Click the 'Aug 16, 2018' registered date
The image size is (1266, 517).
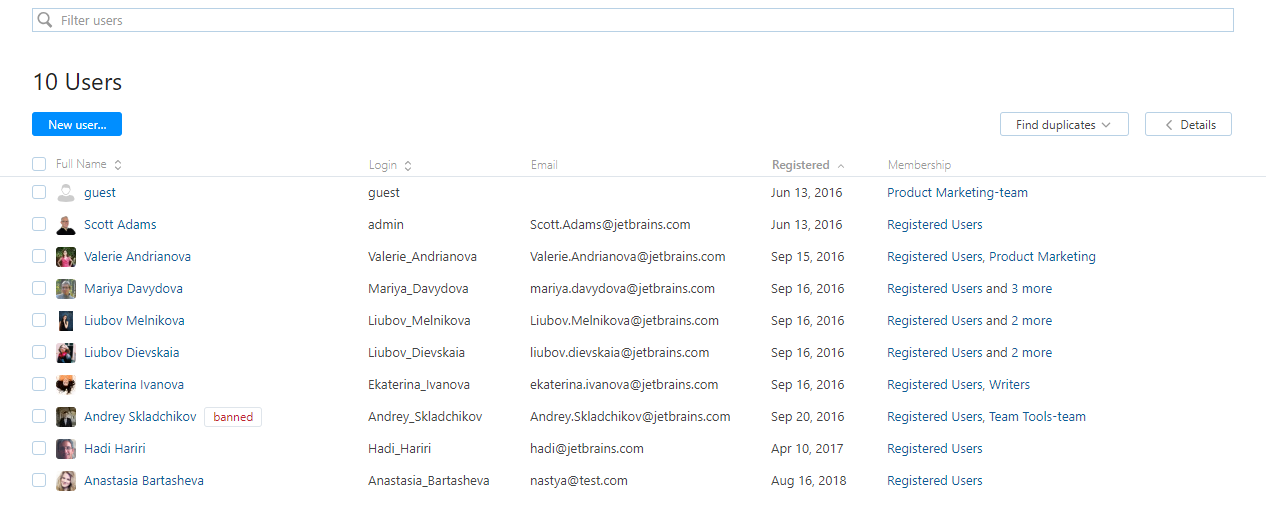808,481
